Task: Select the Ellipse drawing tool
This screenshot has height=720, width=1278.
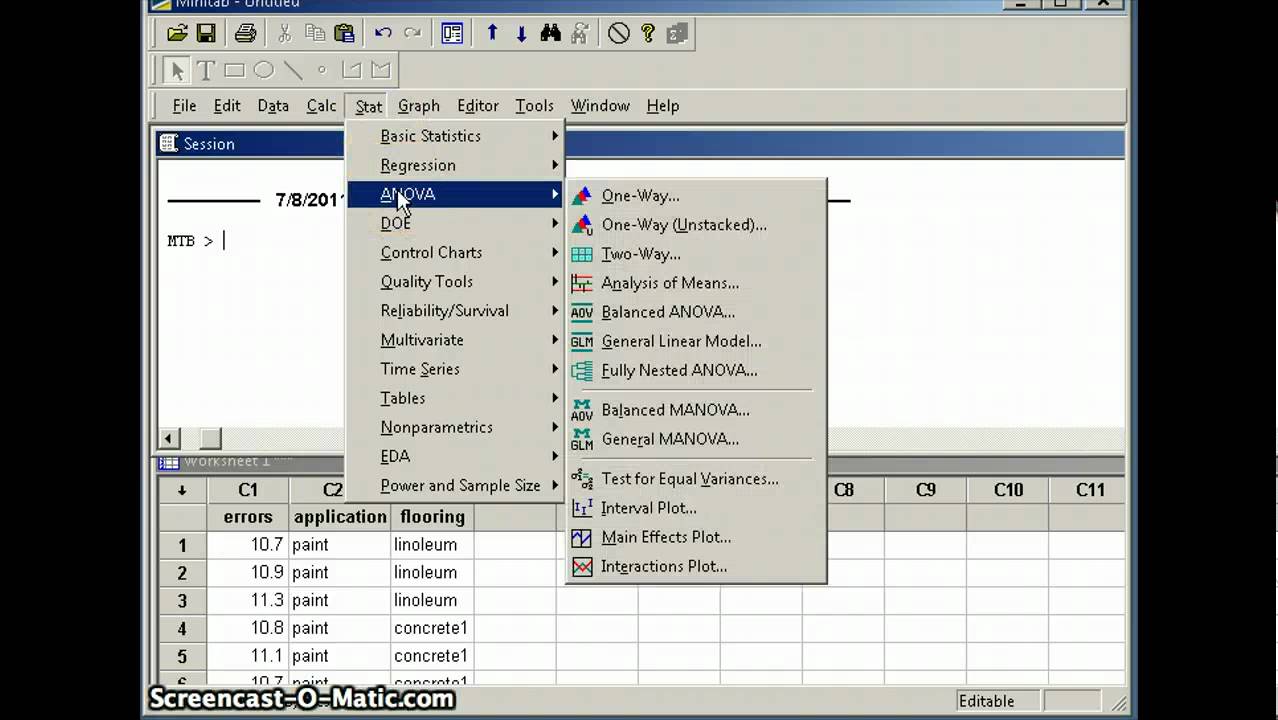Action: click(x=264, y=70)
